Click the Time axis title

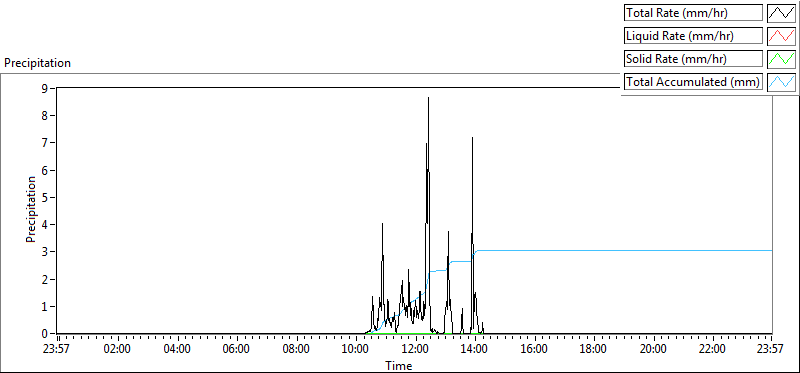click(x=399, y=365)
